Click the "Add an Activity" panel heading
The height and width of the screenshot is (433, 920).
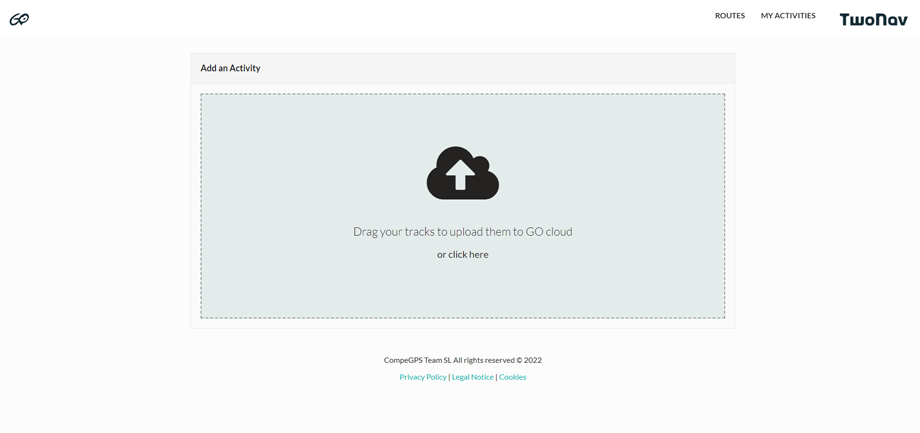click(x=230, y=68)
